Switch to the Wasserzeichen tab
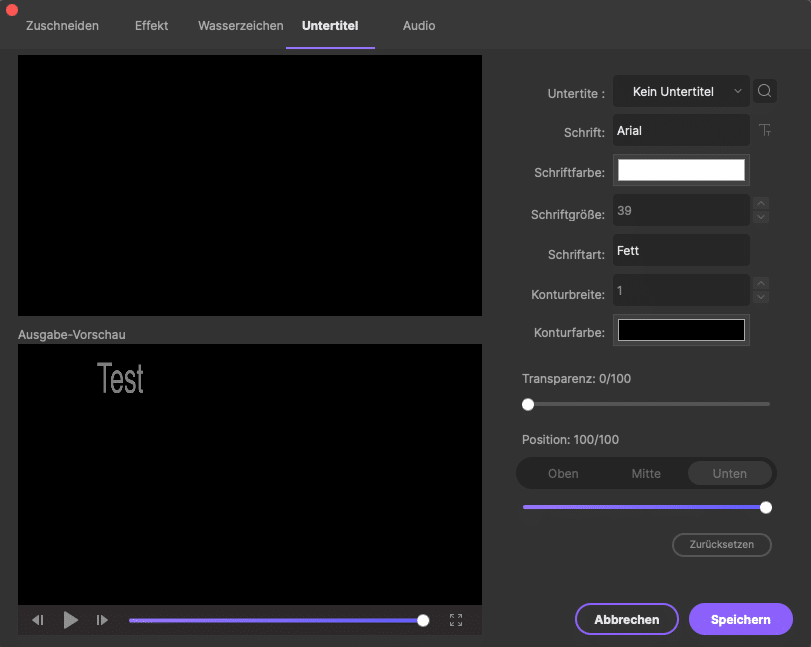Viewport: 811px width, 647px height. [240, 25]
